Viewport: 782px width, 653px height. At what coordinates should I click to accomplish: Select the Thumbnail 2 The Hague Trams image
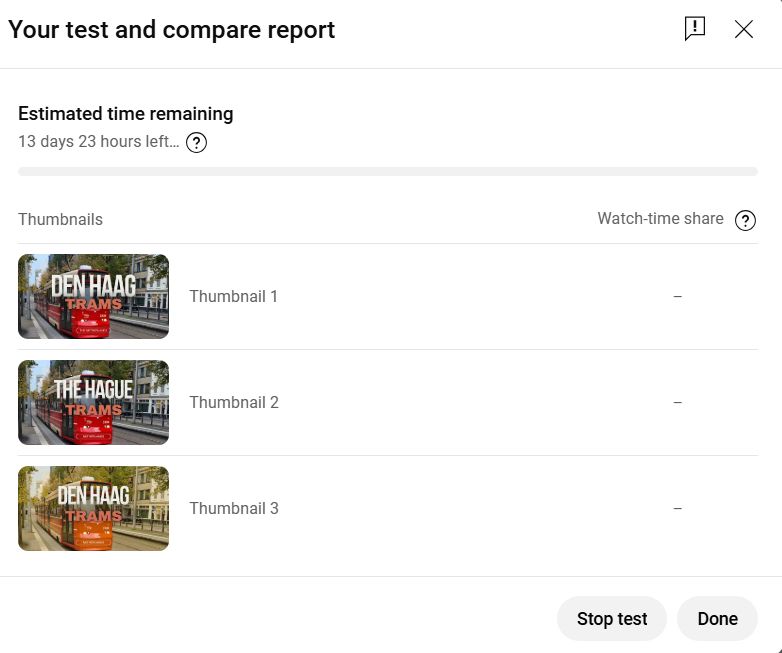[x=93, y=402]
